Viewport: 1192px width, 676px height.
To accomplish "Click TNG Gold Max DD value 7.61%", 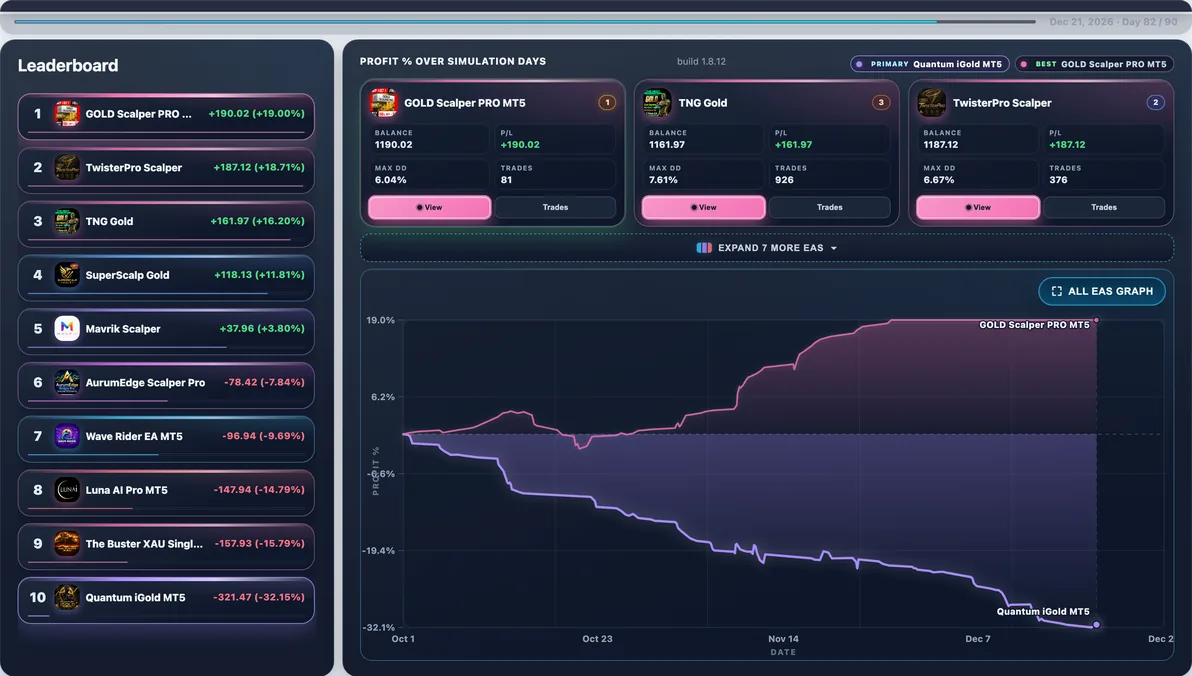I will (663, 180).
